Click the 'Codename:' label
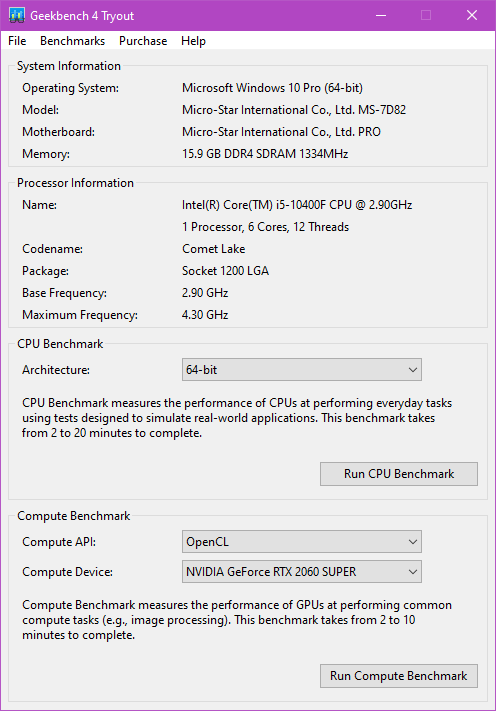 tap(53, 249)
